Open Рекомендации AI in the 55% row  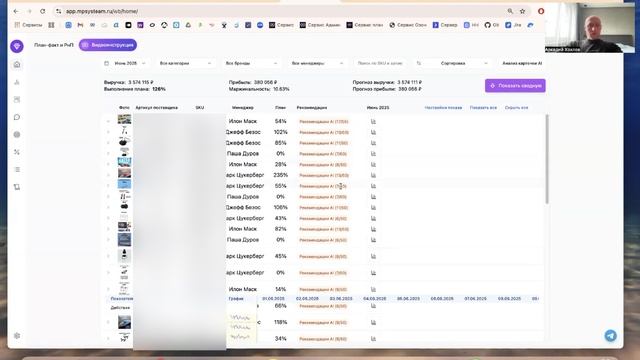tap(322, 186)
